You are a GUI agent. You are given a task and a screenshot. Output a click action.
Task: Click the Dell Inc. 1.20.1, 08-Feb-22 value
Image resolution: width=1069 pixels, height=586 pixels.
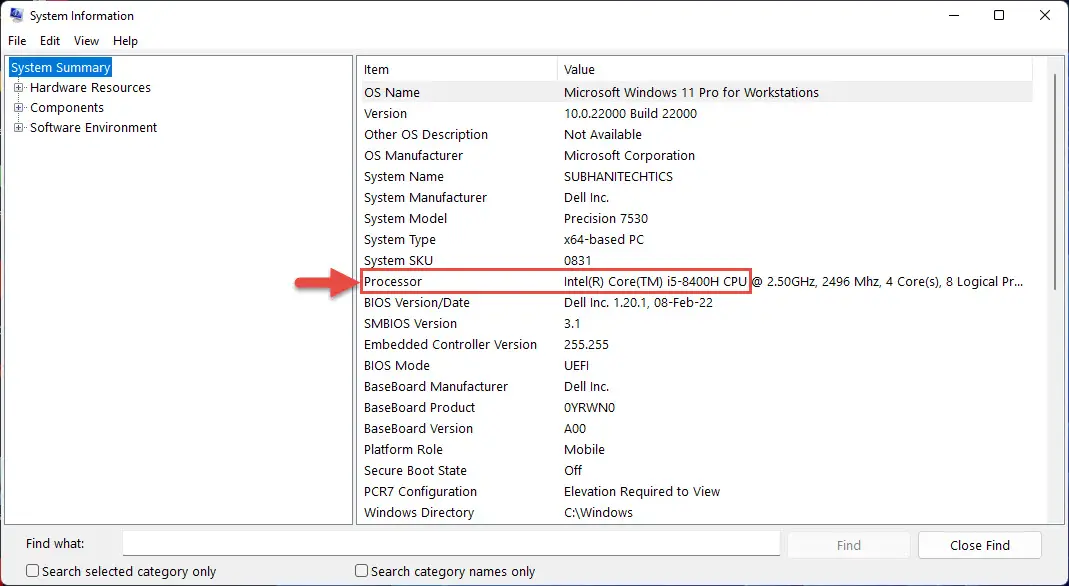638,303
